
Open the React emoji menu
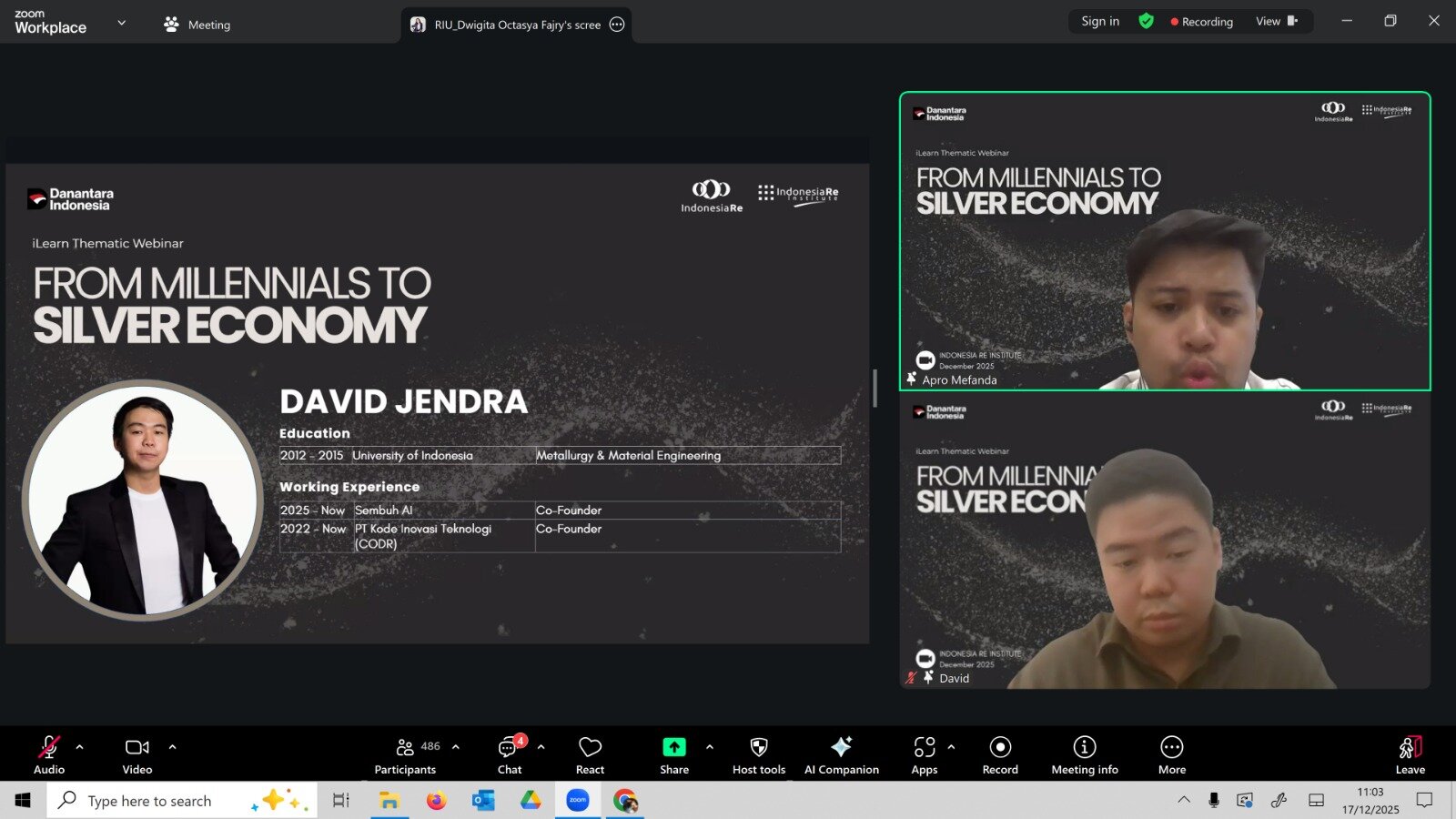click(590, 755)
